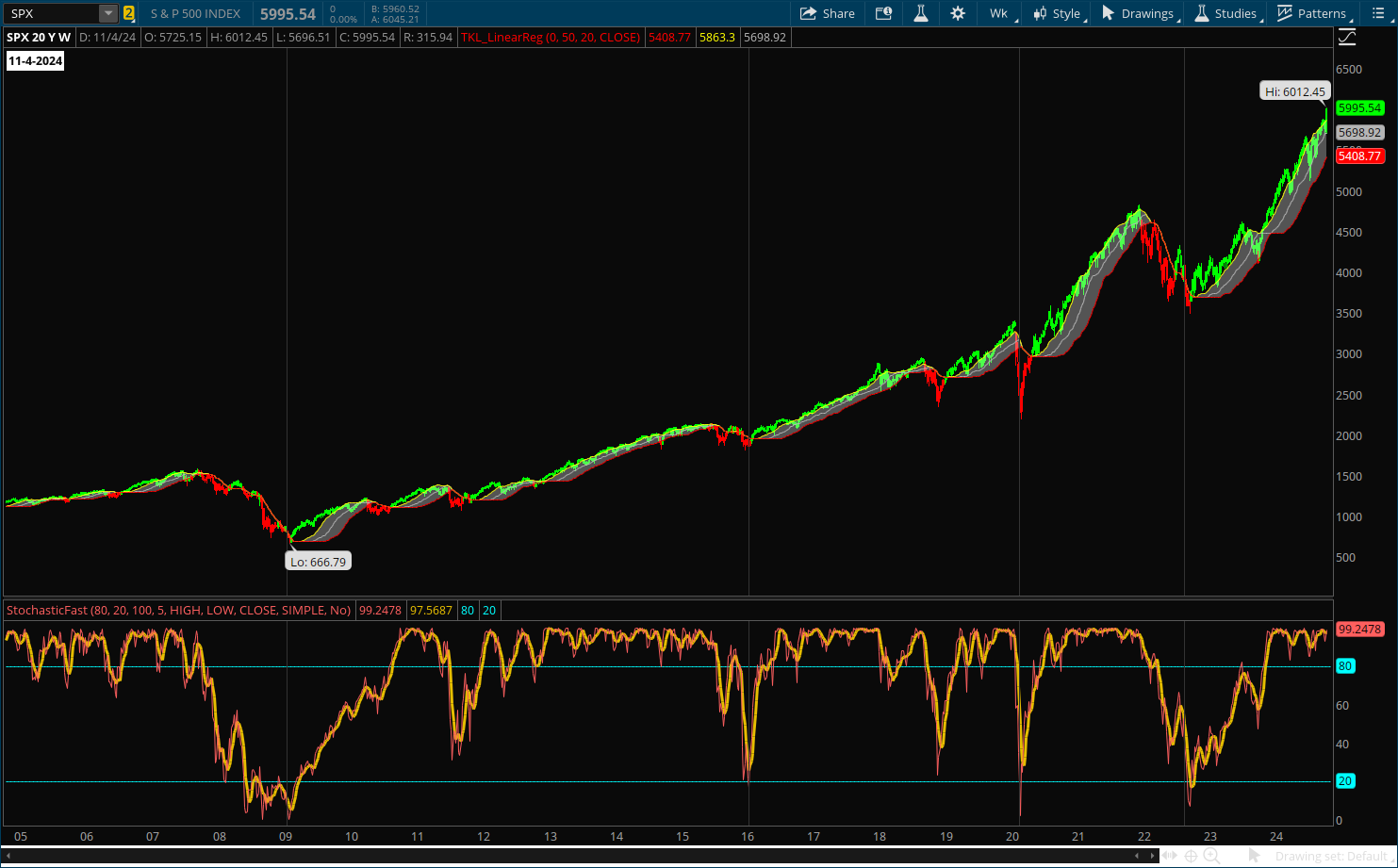The height and width of the screenshot is (868, 1398).
Task: Open the Style dropdown menu
Action: (1058, 13)
